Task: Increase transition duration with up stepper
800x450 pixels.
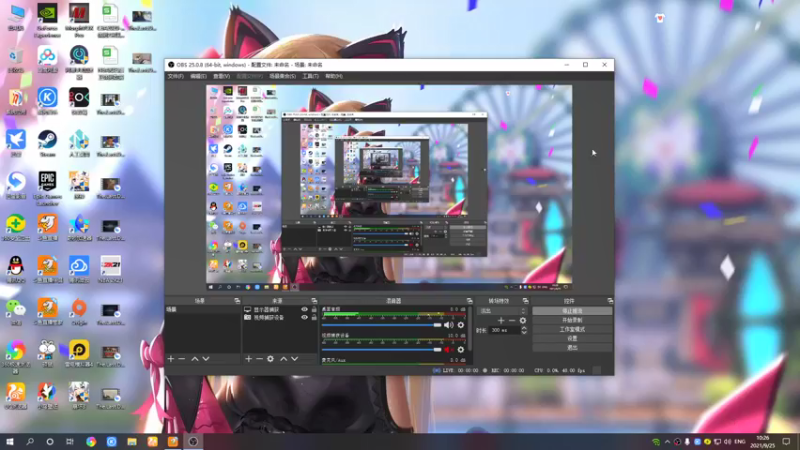Action: click(523, 329)
